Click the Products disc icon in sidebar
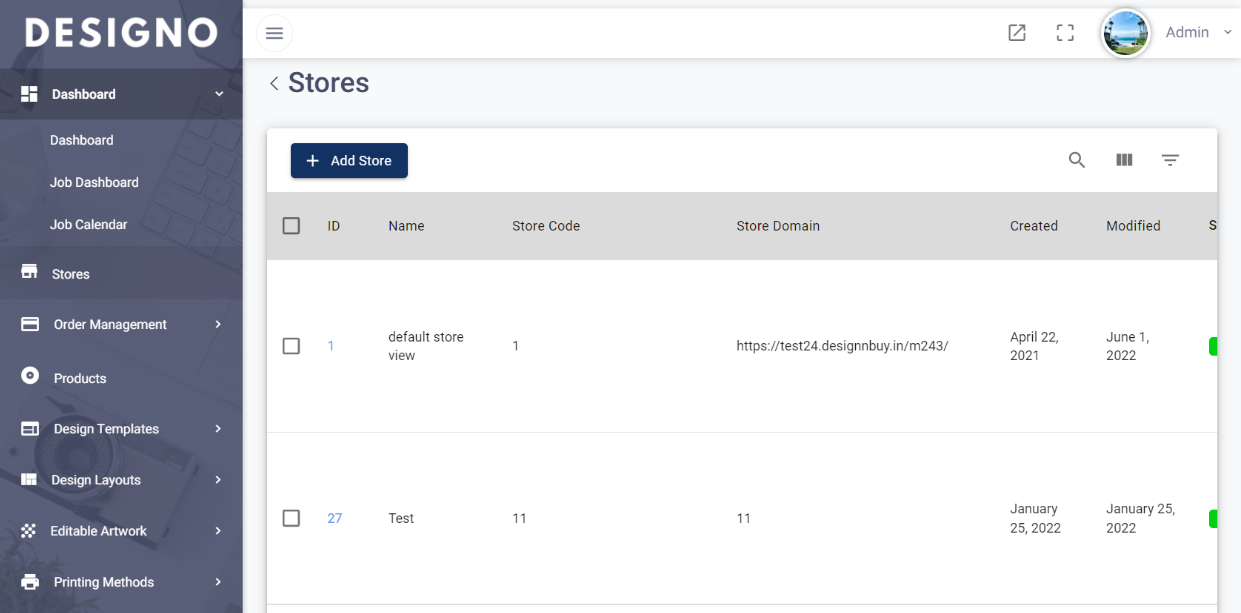The width and height of the screenshot is (1241, 613). tap(30, 376)
